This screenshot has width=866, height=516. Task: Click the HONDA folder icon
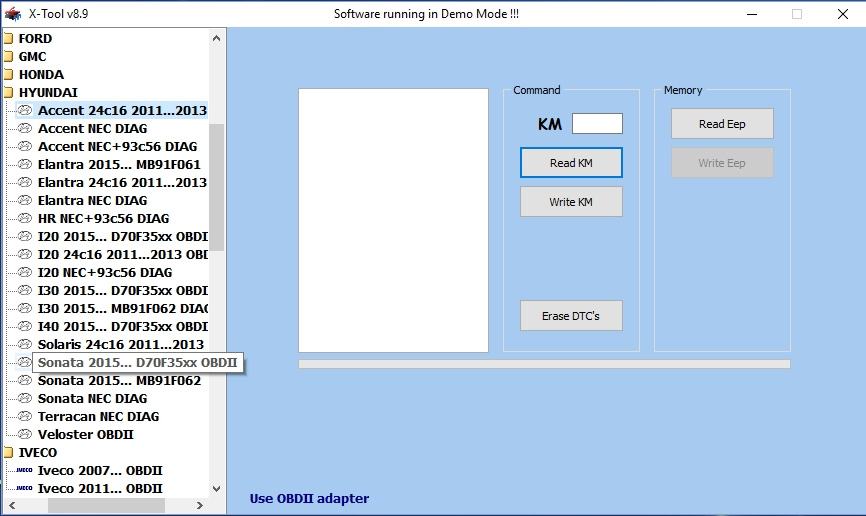tap(8, 75)
